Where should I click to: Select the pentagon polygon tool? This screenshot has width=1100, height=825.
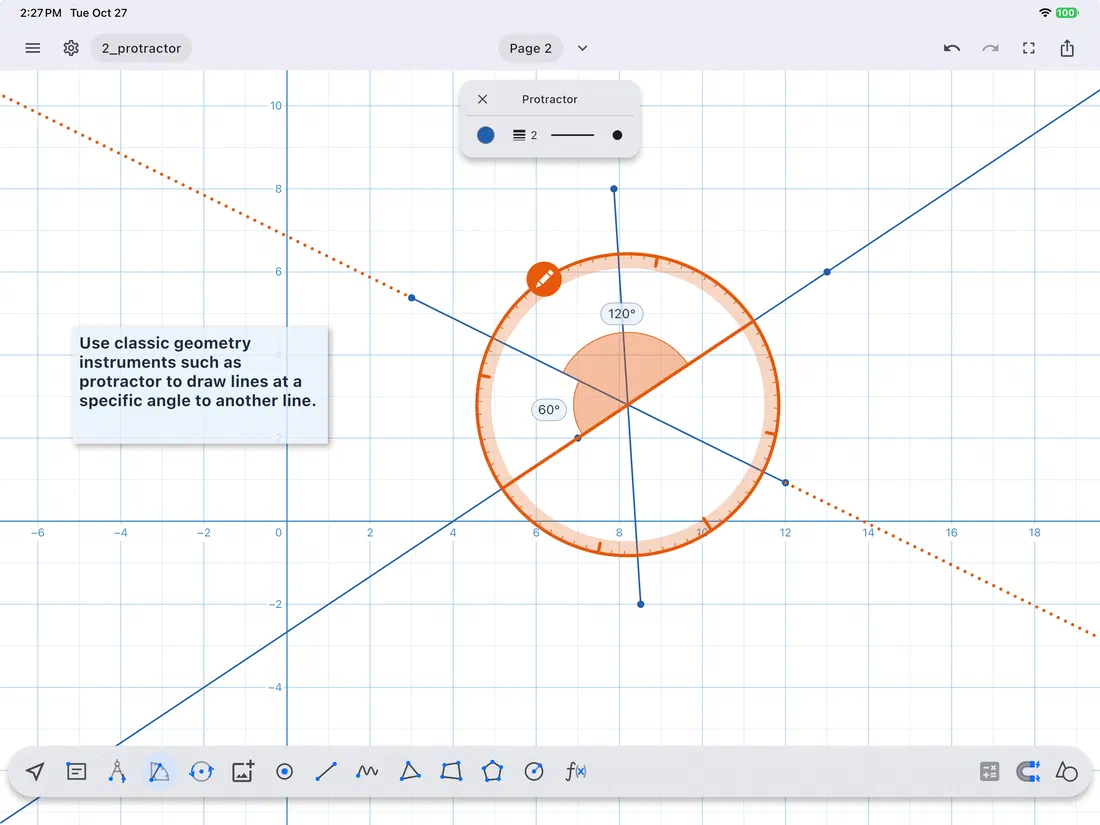492,772
